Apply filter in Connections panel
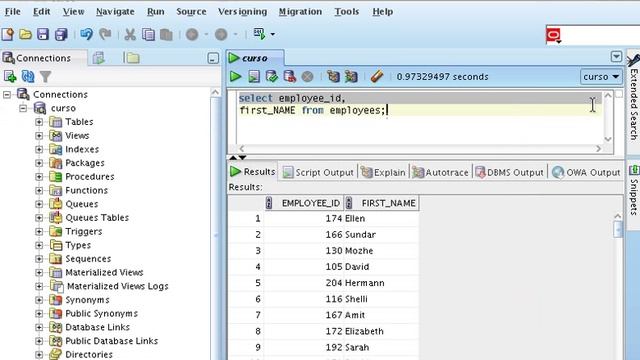Screen dimensions: 640x360 pos(45,76)
